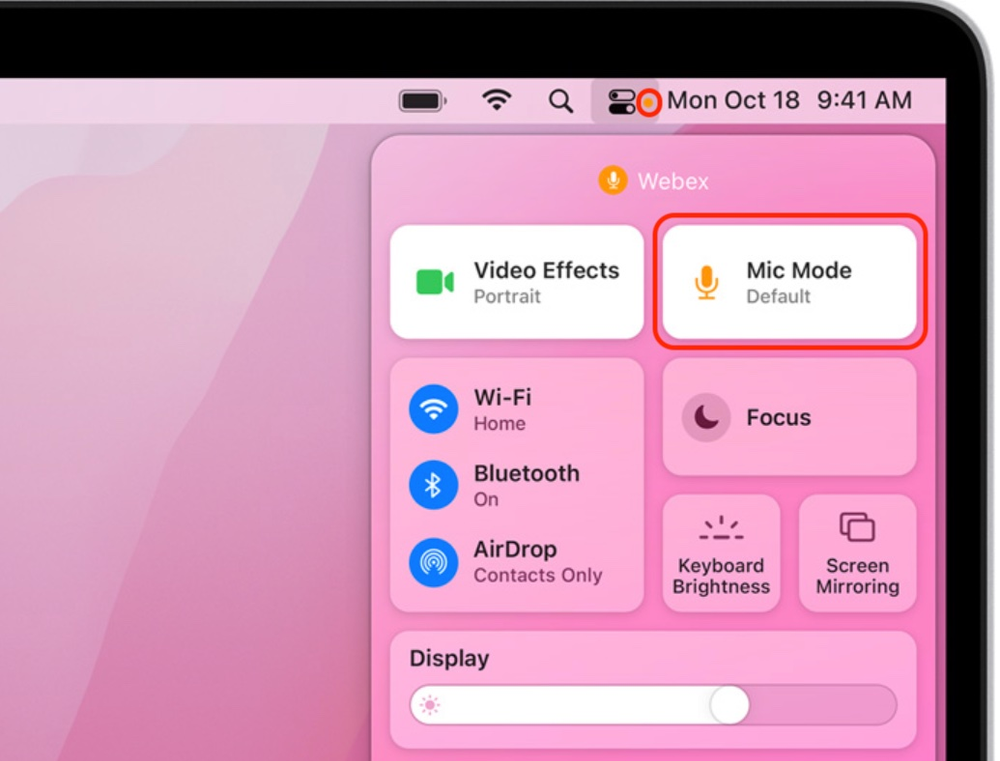Image resolution: width=1000 pixels, height=761 pixels.
Task: Open Video Effects Portrait tile
Action: 517,282
